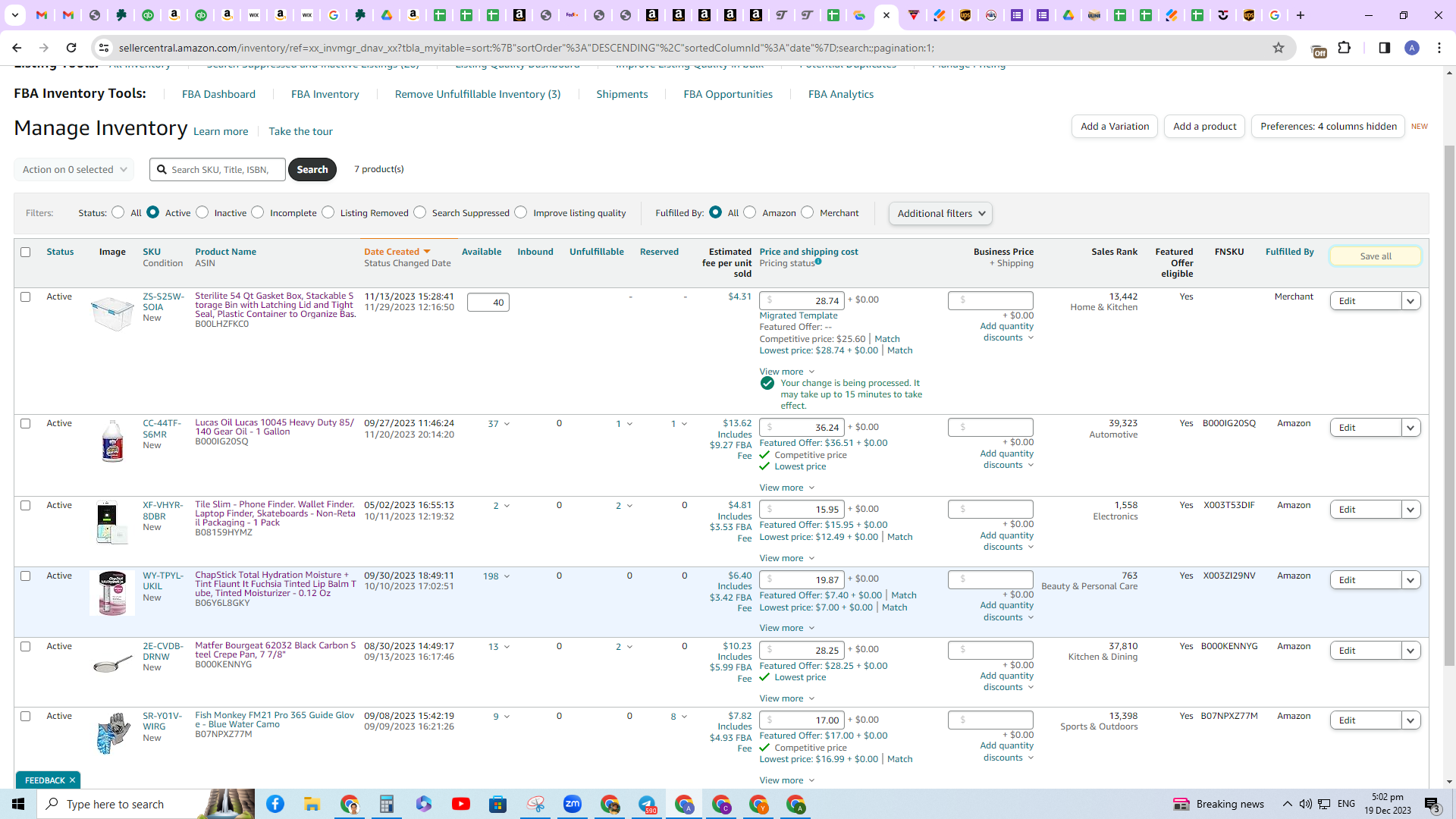
Task: Open the FBA Dashboard tool link
Action: (218, 94)
